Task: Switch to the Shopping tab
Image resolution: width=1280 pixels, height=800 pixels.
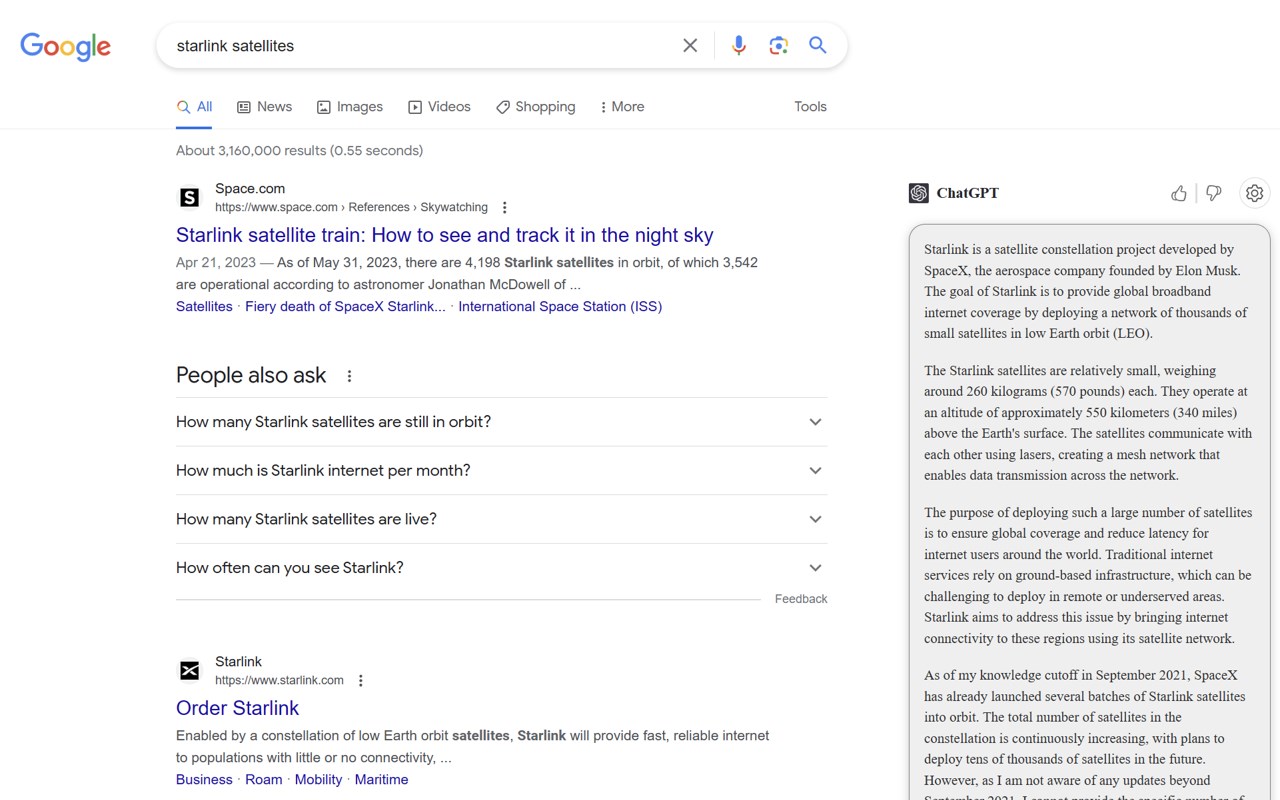Action: [535, 107]
